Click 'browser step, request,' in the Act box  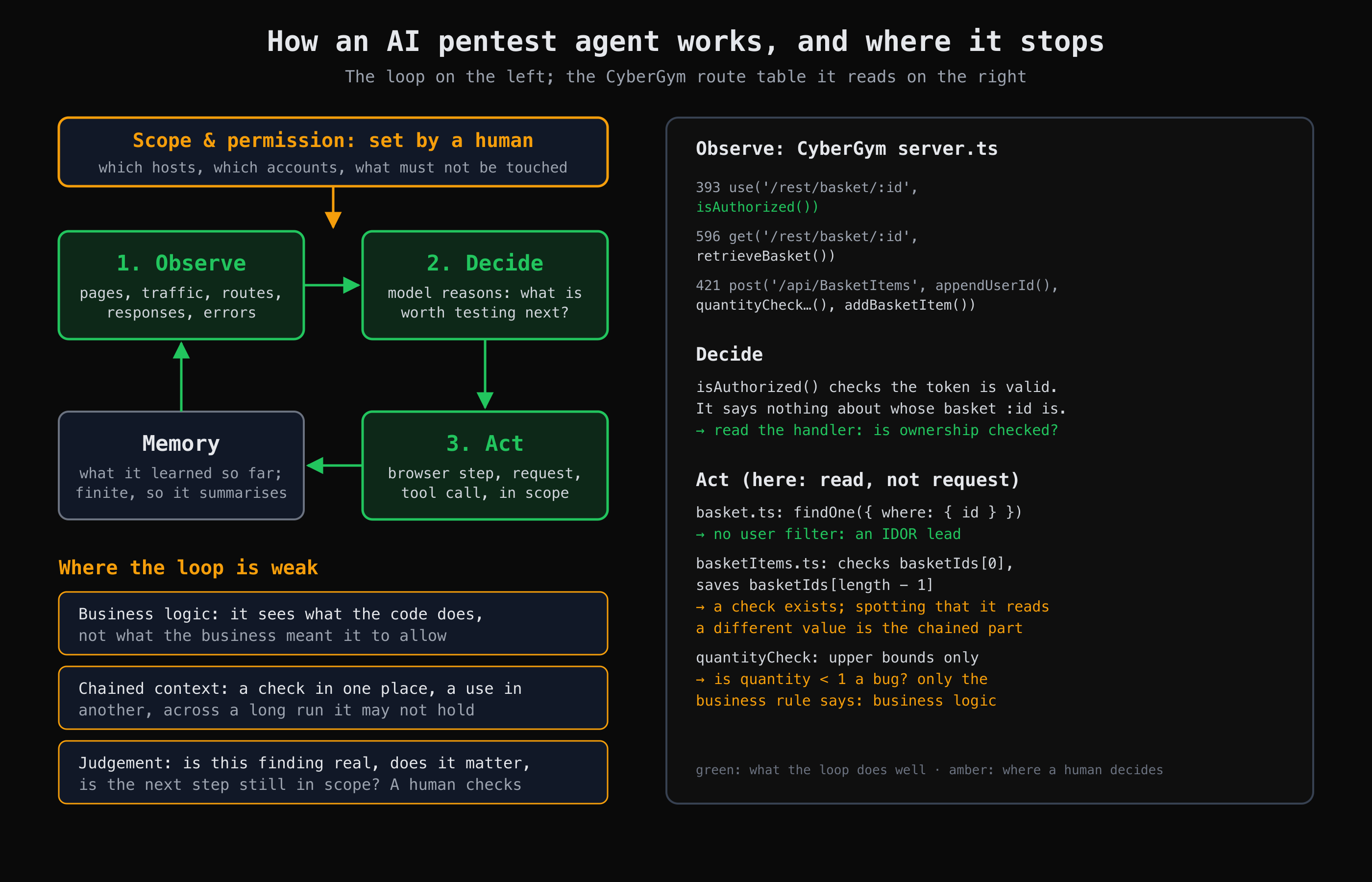[485, 473]
